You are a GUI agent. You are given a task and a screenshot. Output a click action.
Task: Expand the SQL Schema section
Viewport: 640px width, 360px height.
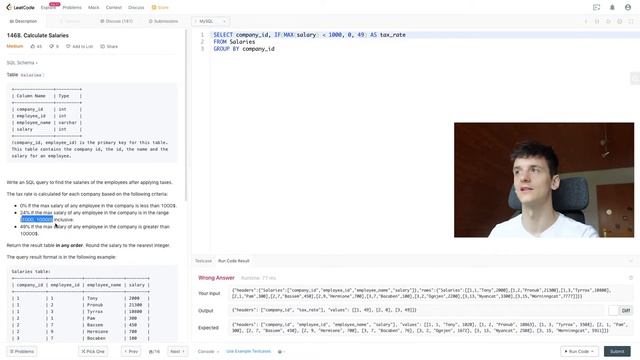point(22,63)
